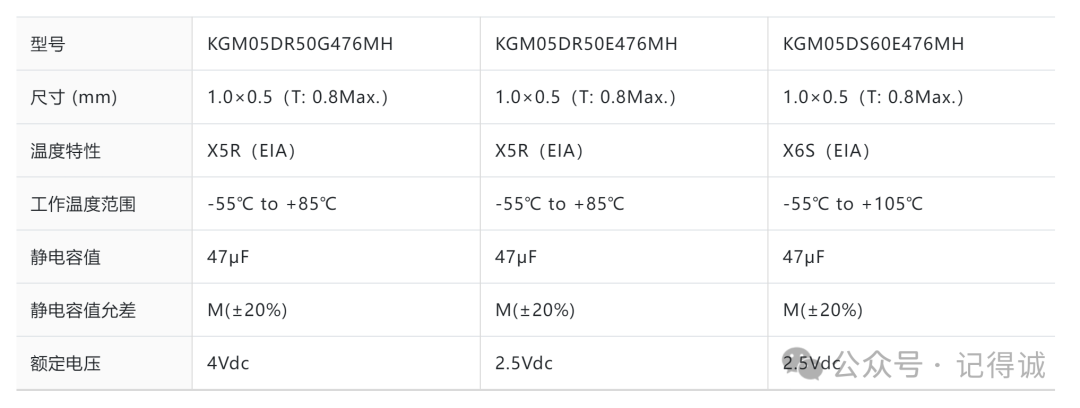1080x408 pixels.
Task: Click the 温度特性 row header
Action: (x=65, y=151)
